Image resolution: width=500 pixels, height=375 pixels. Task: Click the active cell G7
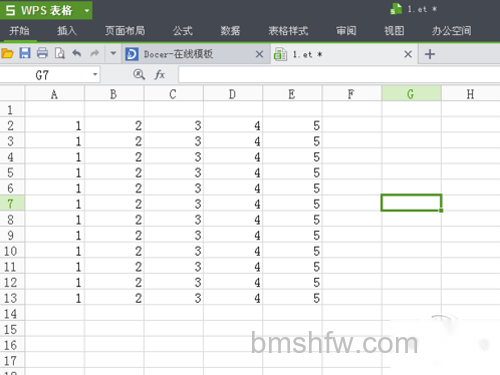point(411,203)
